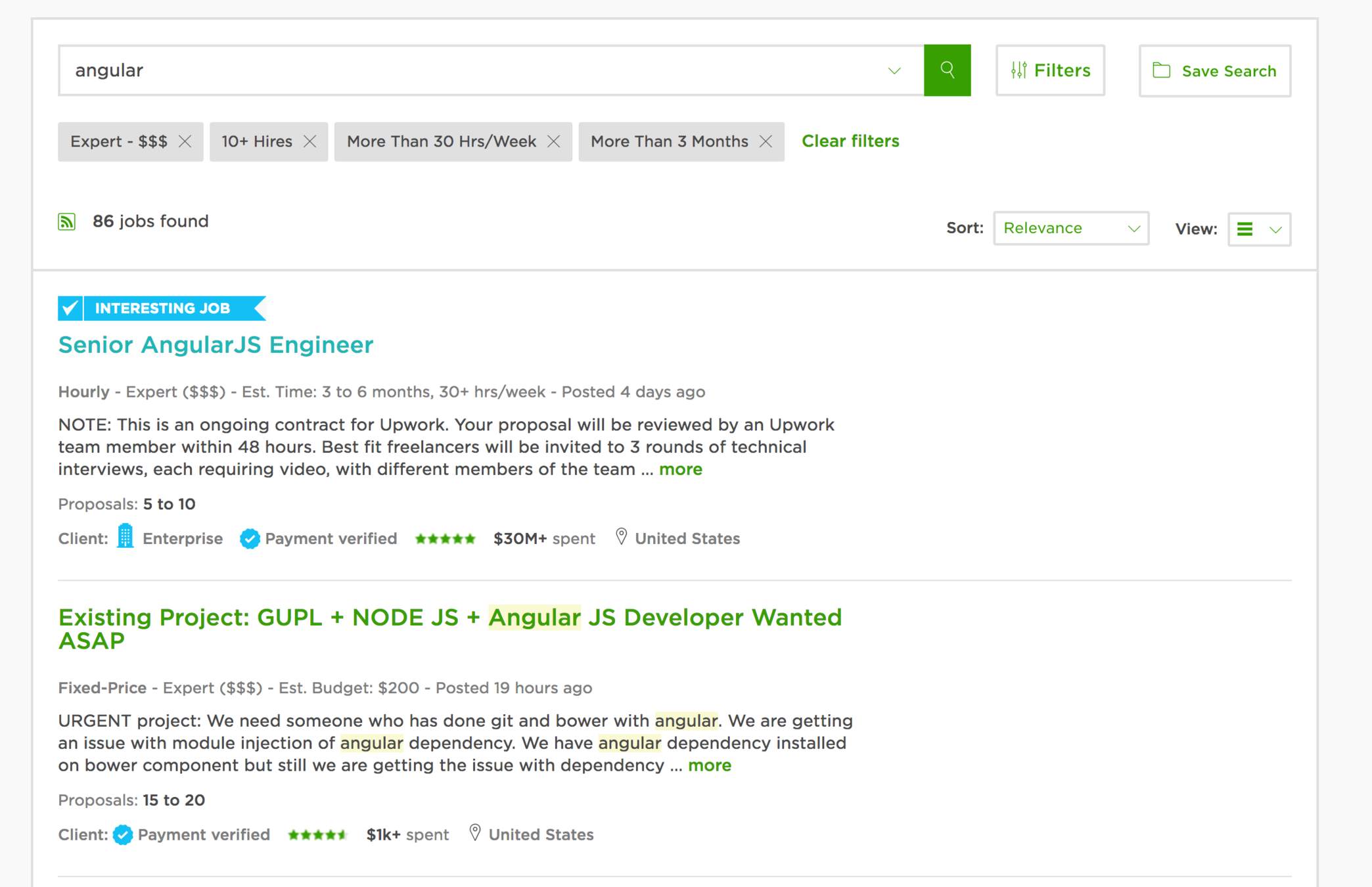Expand first job description with more
Image resolution: width=1372 pixels, height=887 pixels.
tap(681, 469)
